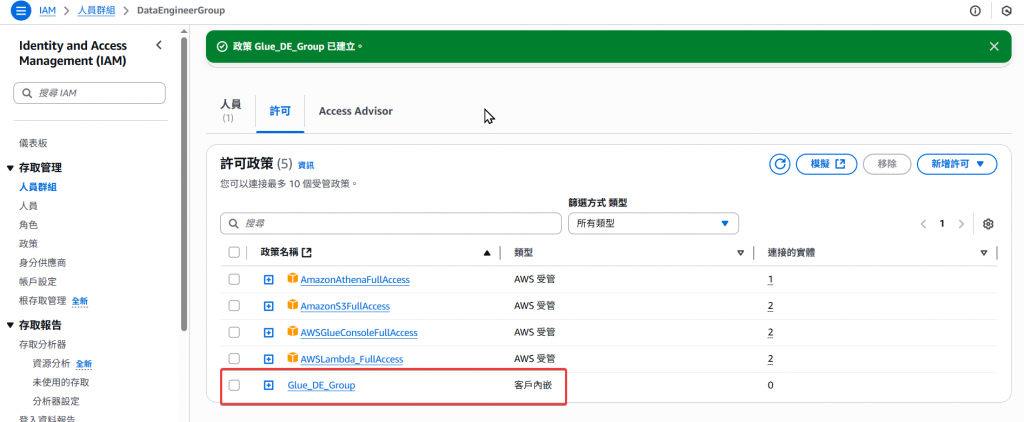This screenshot has height=422, width=1024.
Task: Collapse the 存取報告 sidebar section
Action: pos(10,325)
